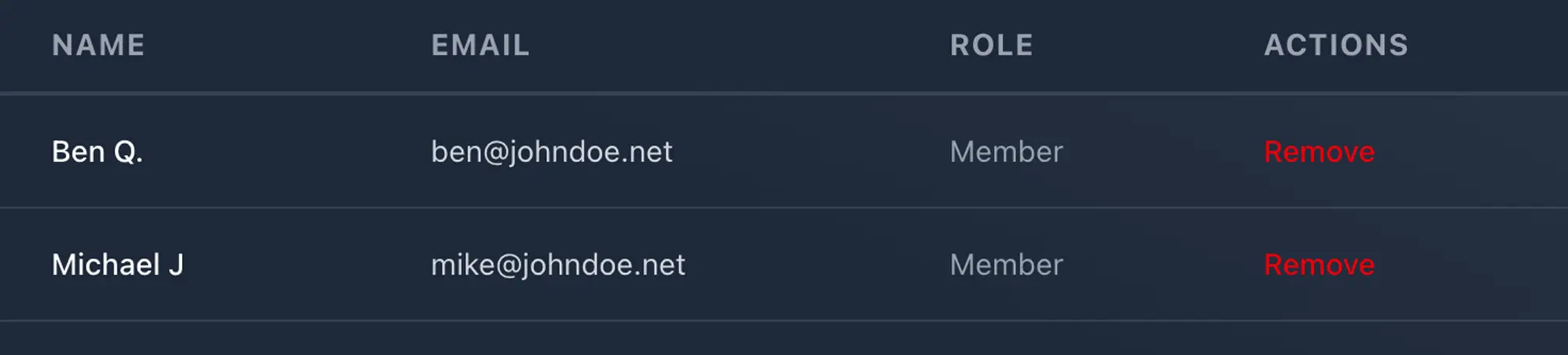1568x355 pixels.
Task: Click the role cell next to mike@johndoe.net
Action: click(1006, 265)
